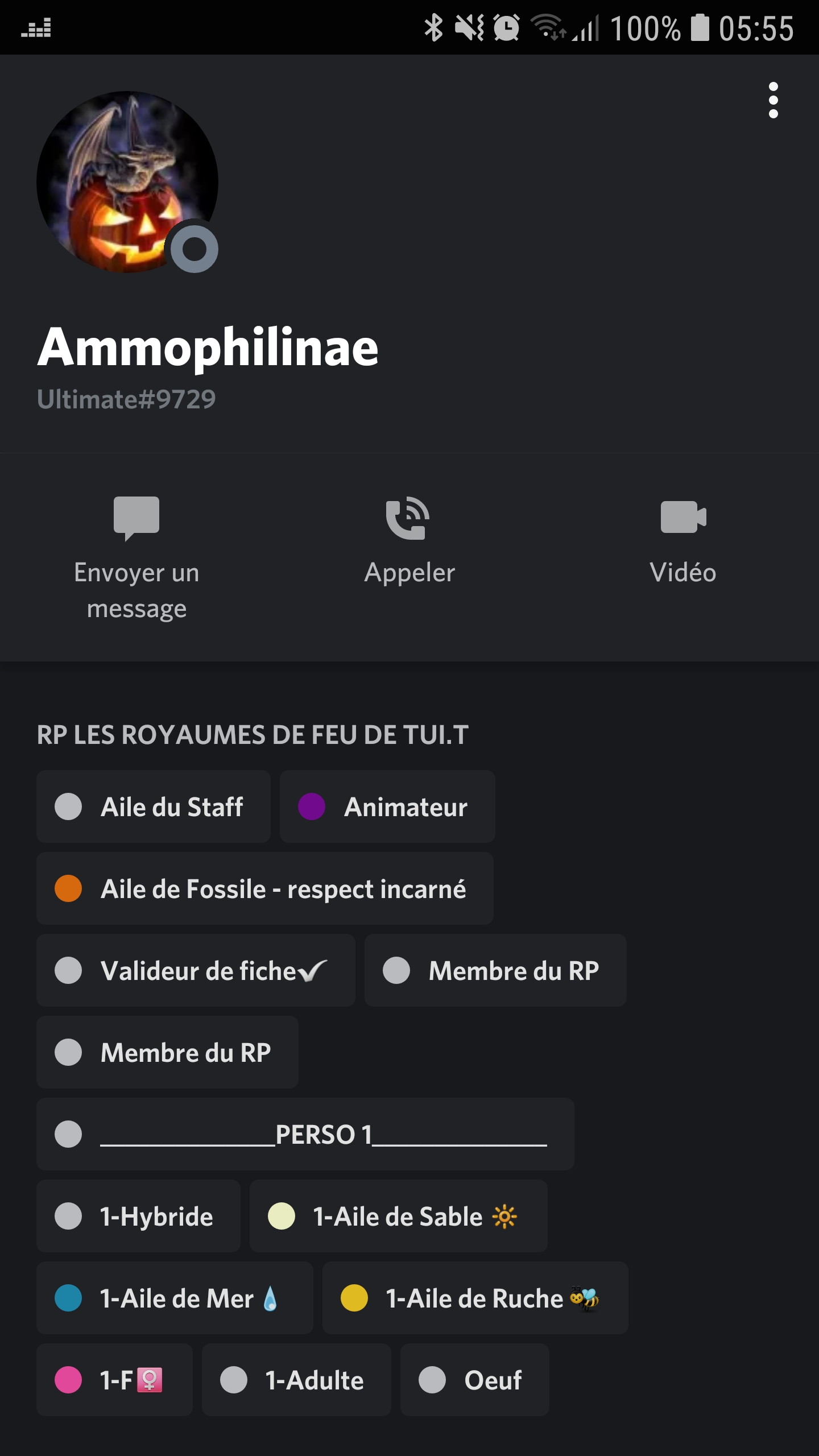Tap the offline status indicator on avatar
The height and width of the screenshot is (1456, 819).
(195, 249)
